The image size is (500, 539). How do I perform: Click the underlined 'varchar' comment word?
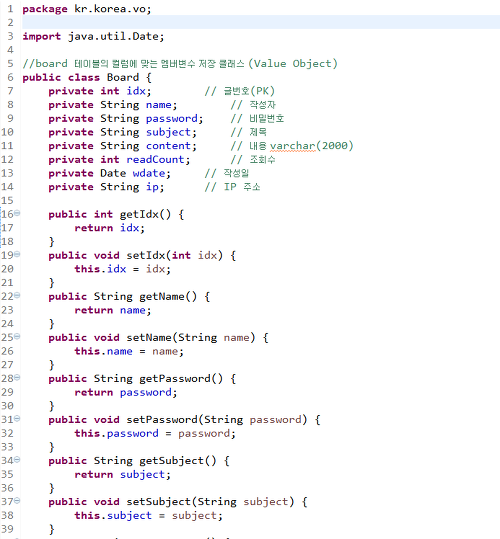(x=292, y=146)
